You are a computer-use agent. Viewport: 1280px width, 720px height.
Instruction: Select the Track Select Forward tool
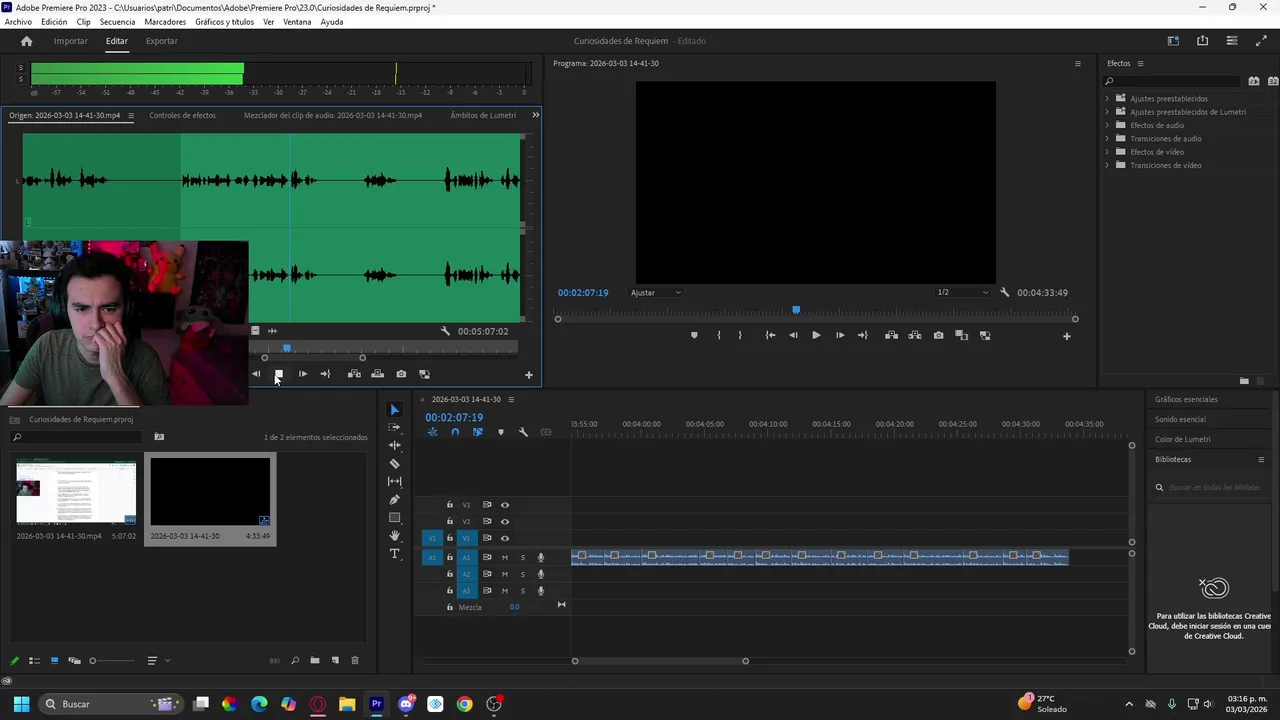pyautogui.click(x=394, y=427)
